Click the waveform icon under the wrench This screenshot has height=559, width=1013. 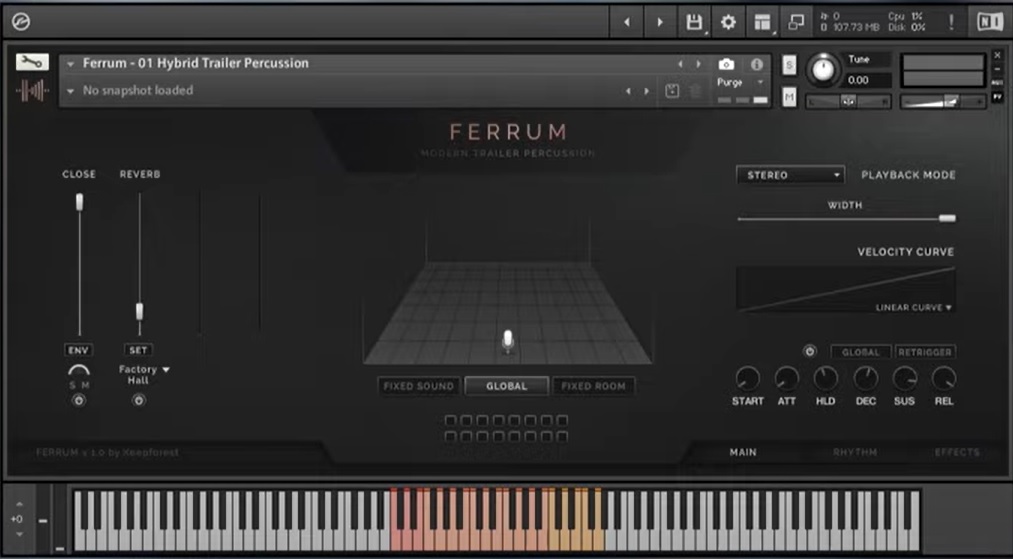[32, 90]
